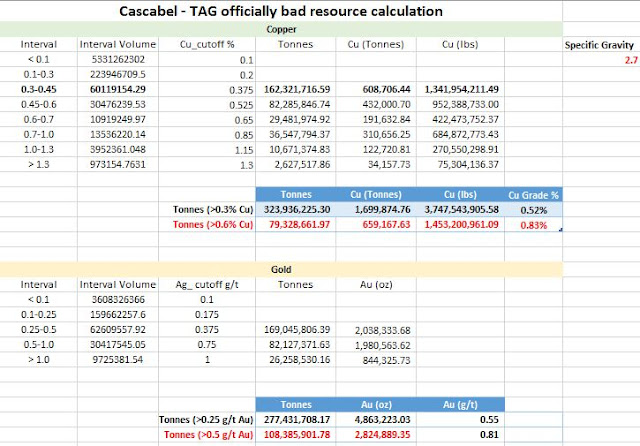Select the interval cell '0.45-0.6'
The height and width of the screenshot is (446, 640).
coord(38,104)
